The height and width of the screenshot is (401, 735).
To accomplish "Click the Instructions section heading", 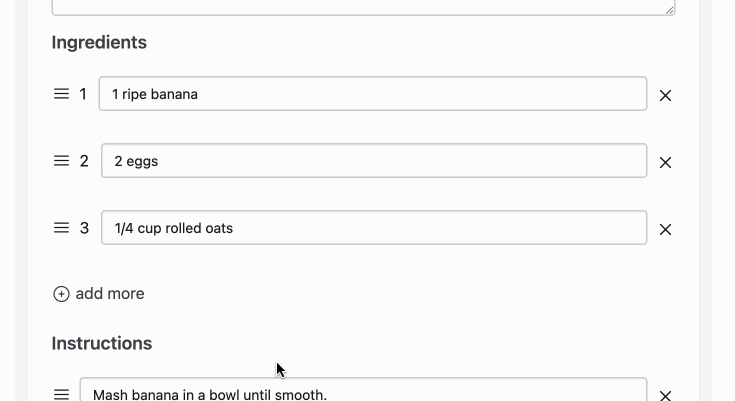I will (x=102, y=343).
